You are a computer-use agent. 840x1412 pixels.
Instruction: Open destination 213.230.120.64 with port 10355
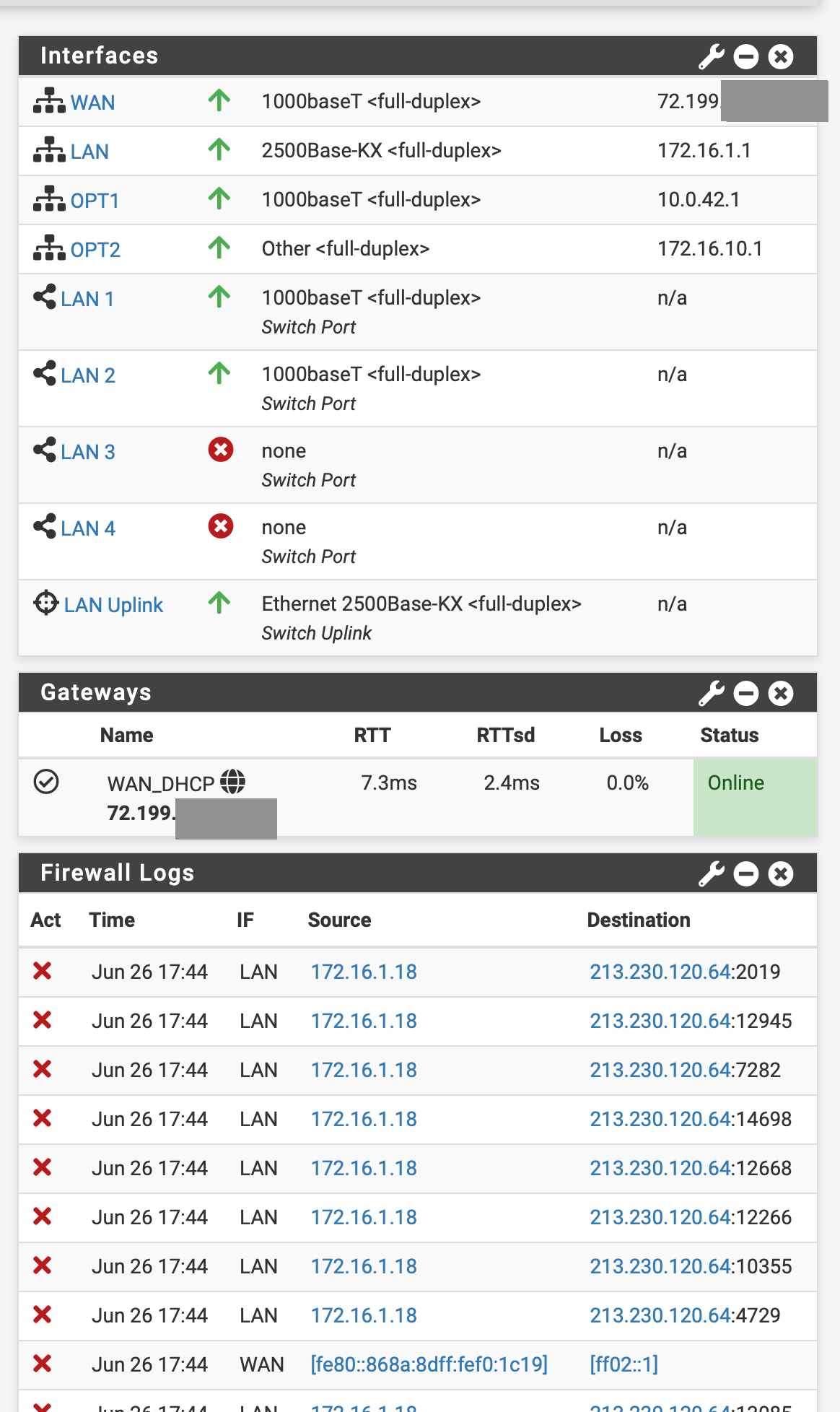(x=660, y=1266)
